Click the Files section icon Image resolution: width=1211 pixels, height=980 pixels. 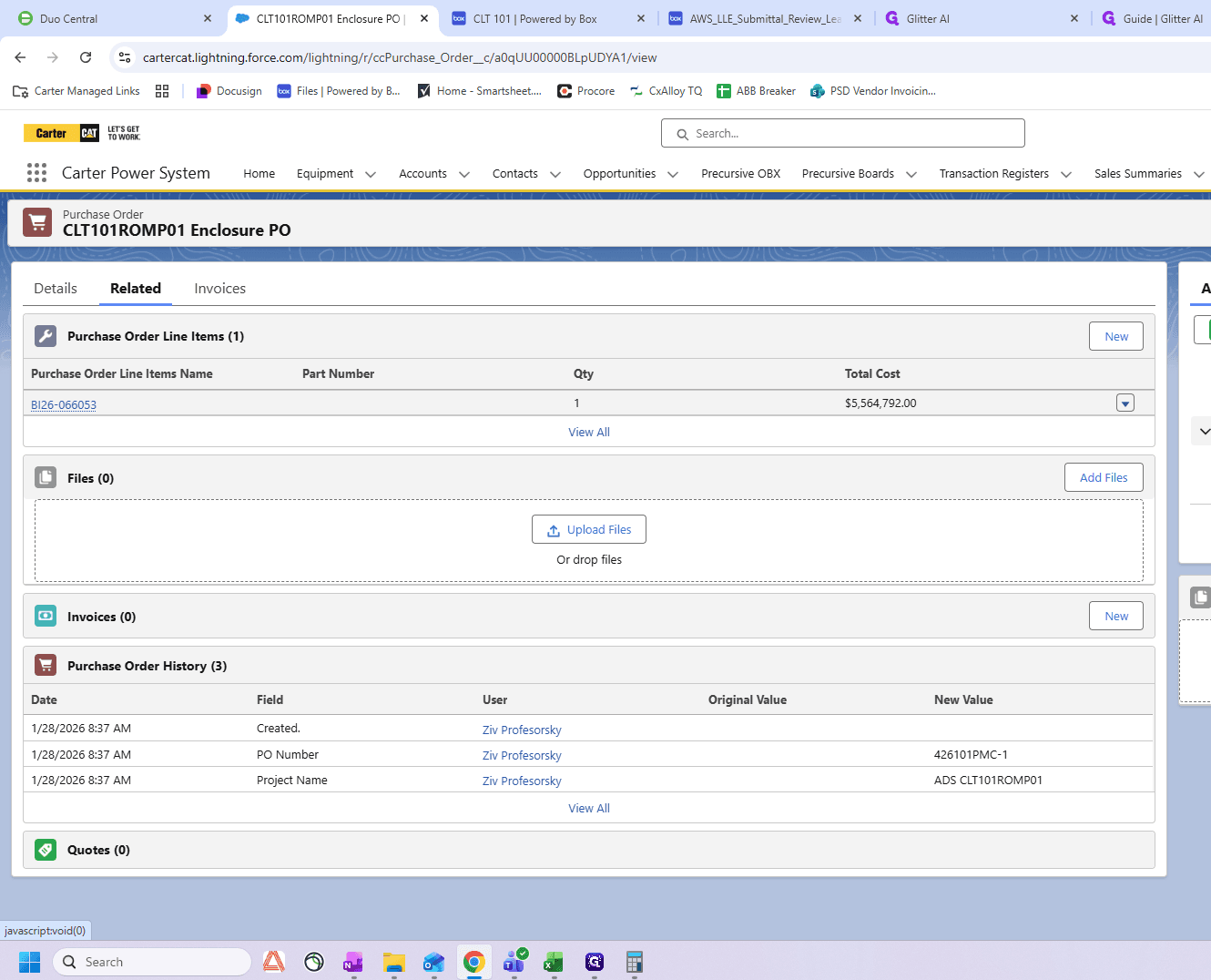pyautogui.click(x=46, y=477)
